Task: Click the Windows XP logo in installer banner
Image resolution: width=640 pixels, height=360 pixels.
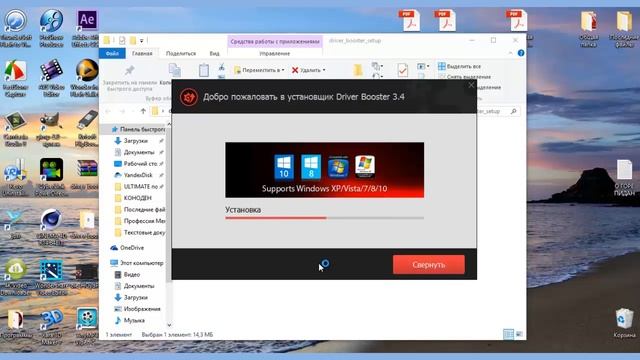Action: (x=364, y=167)
